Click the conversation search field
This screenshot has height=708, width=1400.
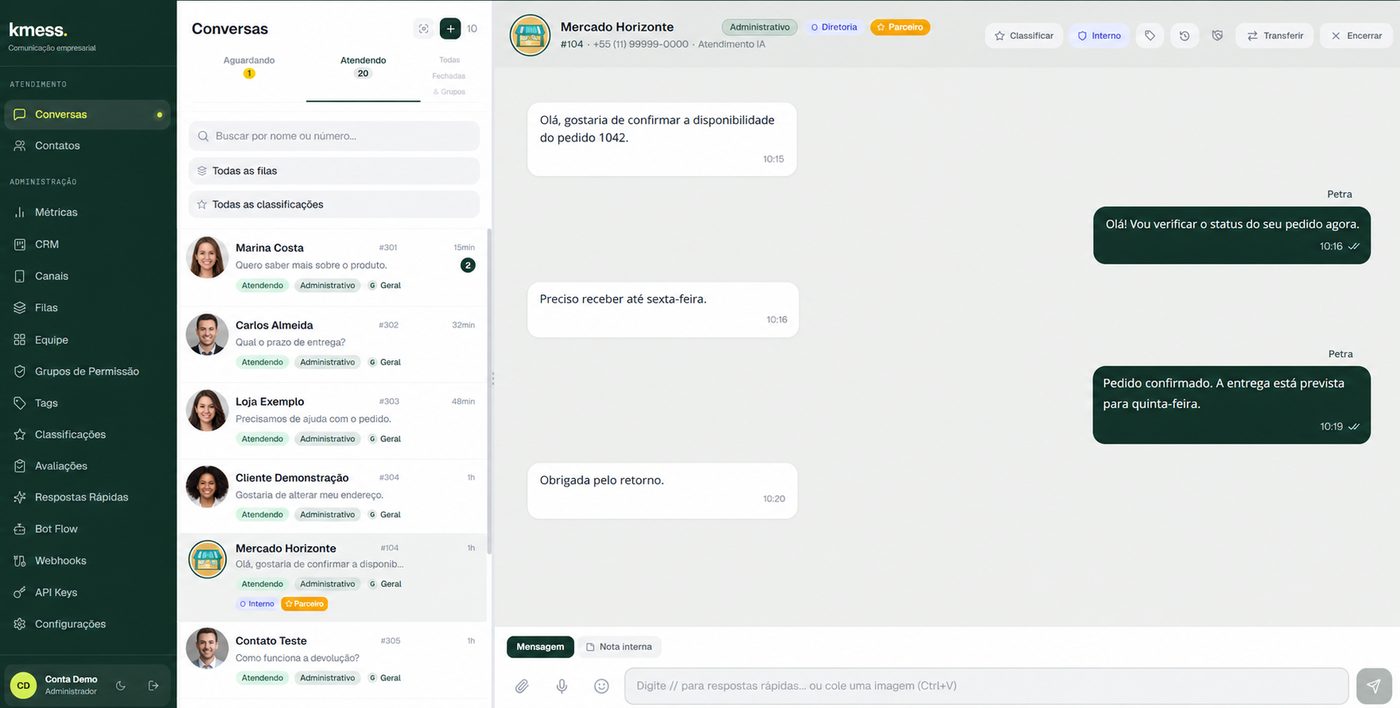pyautogui.click(x=334, y=136)
